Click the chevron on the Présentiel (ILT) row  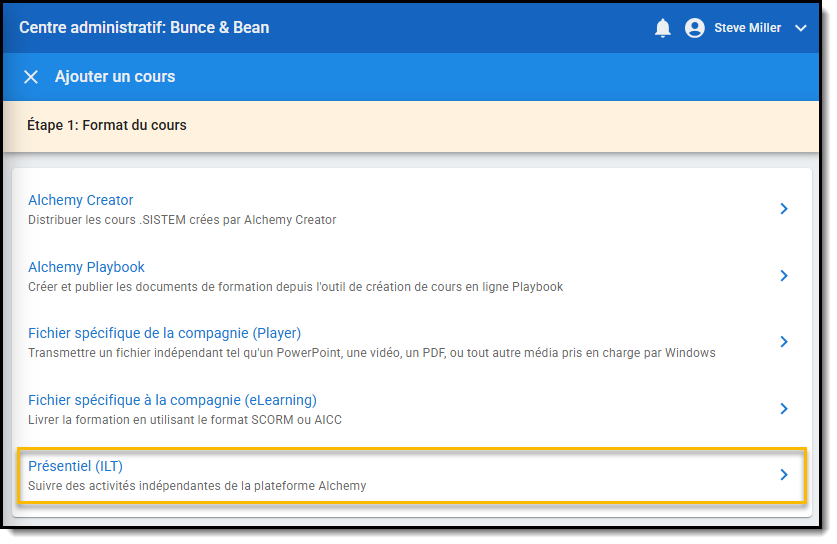tap(784, 475)
